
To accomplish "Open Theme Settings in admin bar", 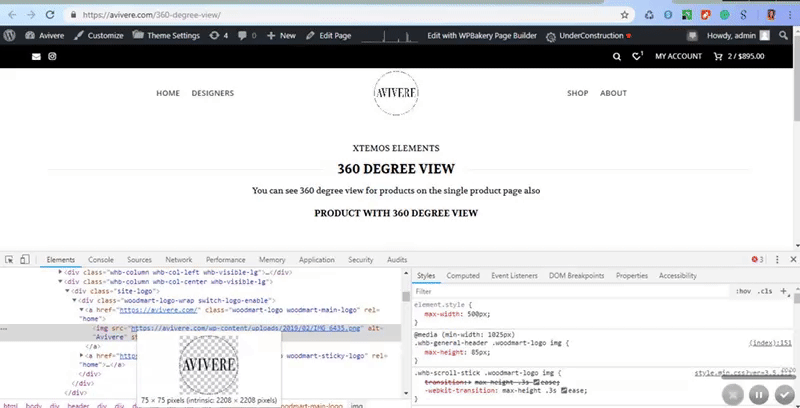I will 166,36.
